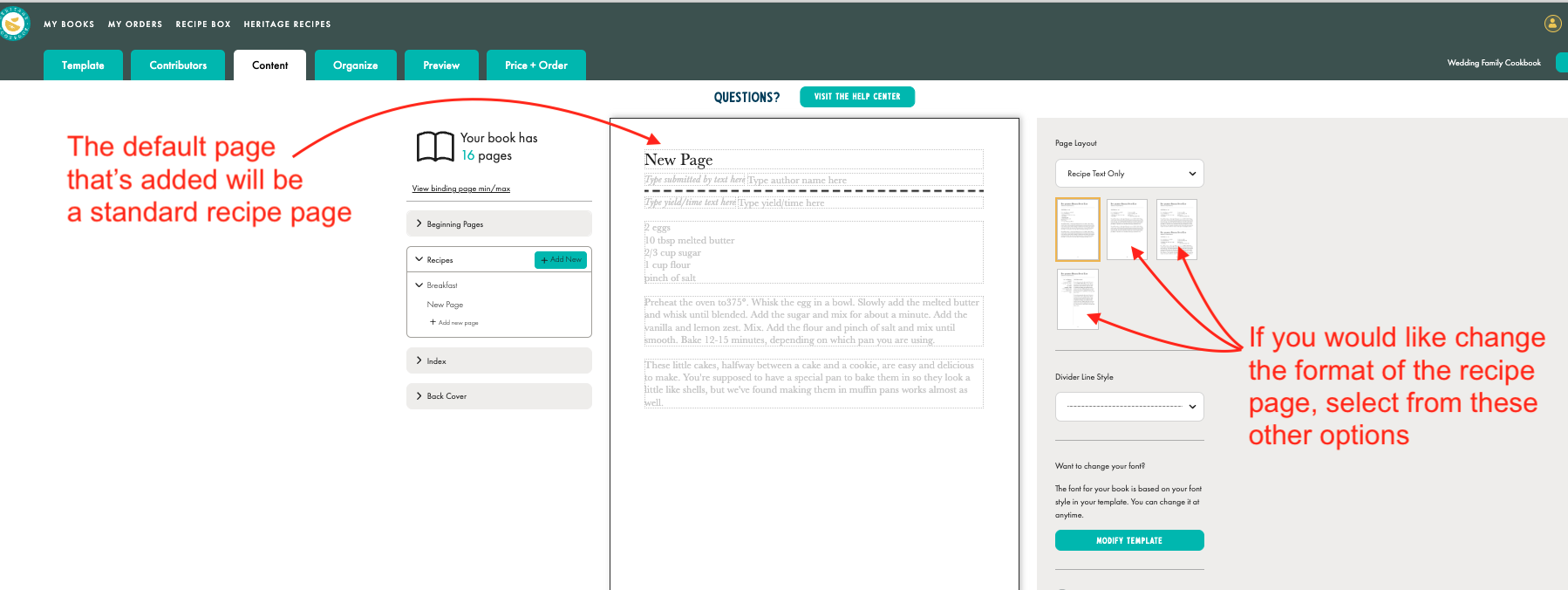Screen dimensions: 1568x590
Task: Click the plus icon for Add new page
Action: tap(433, 322)
